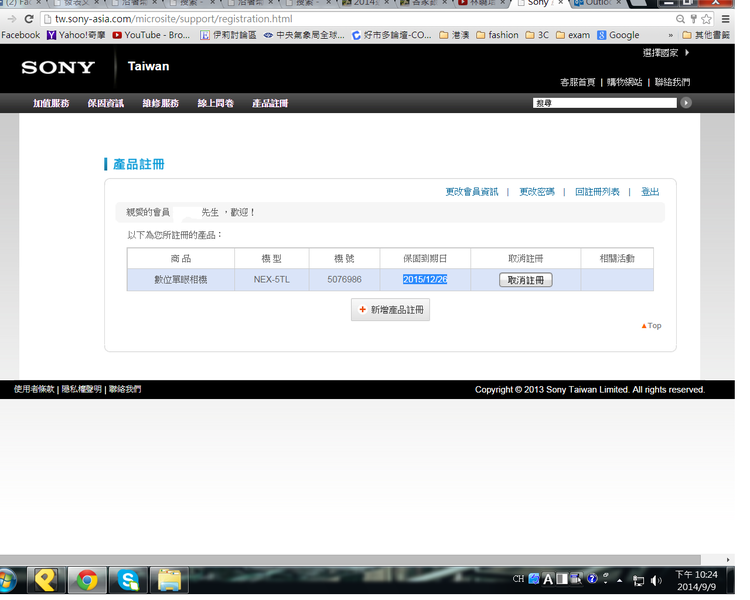Switch to the Facebook browser tab
The width and height of the screenshot is (750, 600).
click(22, 3)
